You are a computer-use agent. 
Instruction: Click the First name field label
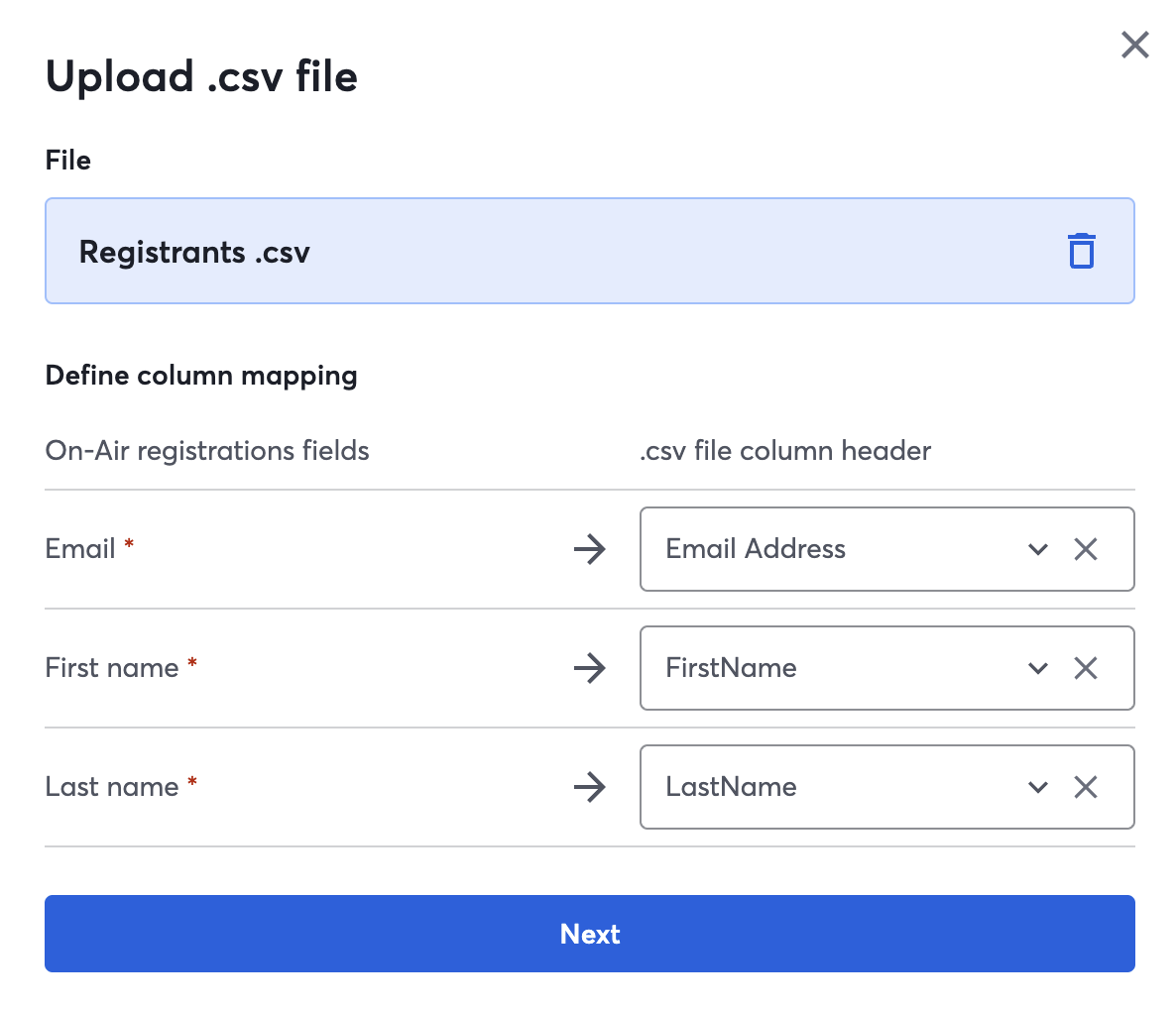click(112, 668)
